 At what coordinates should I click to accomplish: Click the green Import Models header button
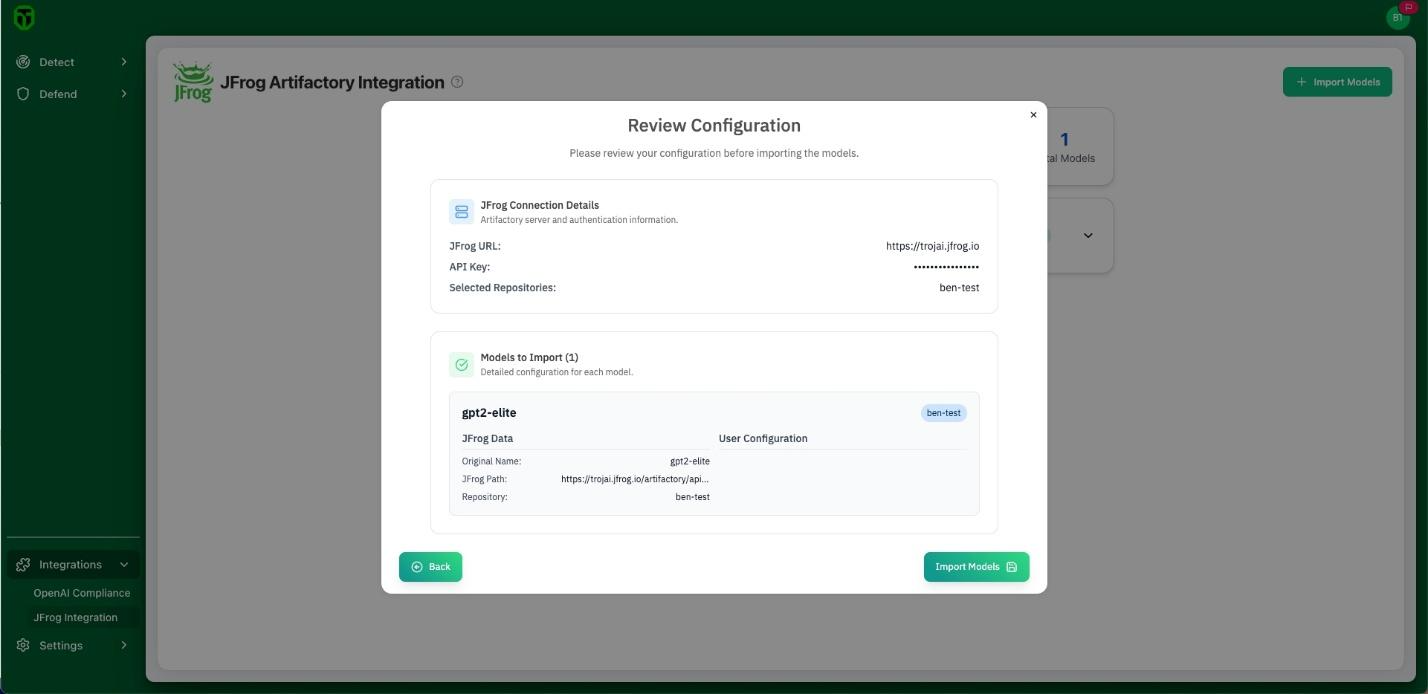(1337, 82)
